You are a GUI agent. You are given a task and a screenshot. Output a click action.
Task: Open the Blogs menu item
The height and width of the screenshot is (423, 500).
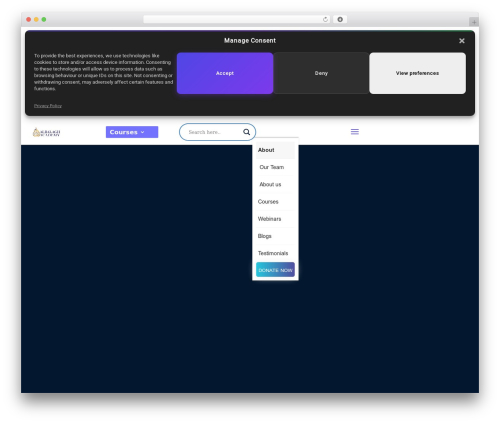(275, 236)
